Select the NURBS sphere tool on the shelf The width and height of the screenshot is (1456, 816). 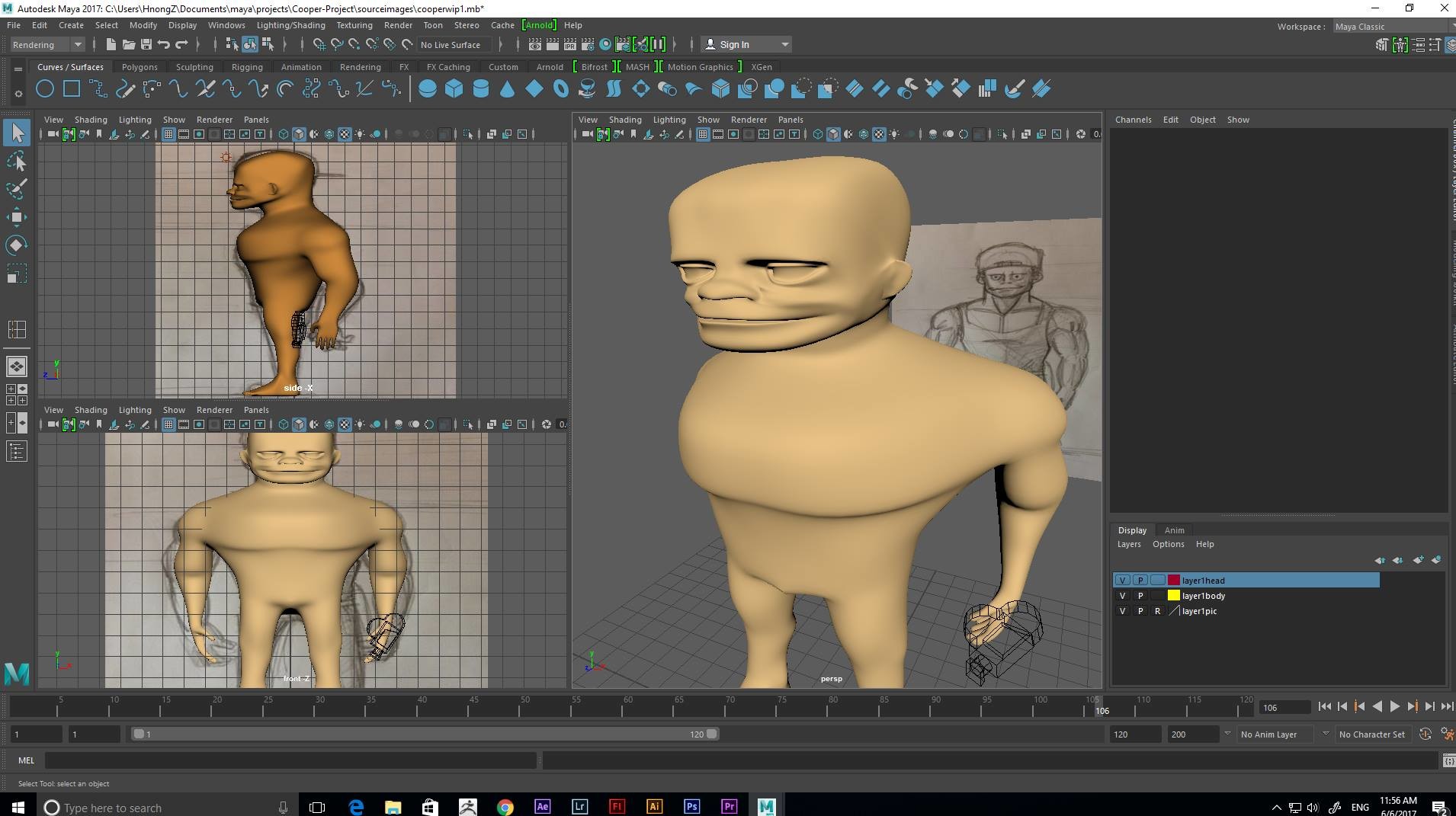426,89
